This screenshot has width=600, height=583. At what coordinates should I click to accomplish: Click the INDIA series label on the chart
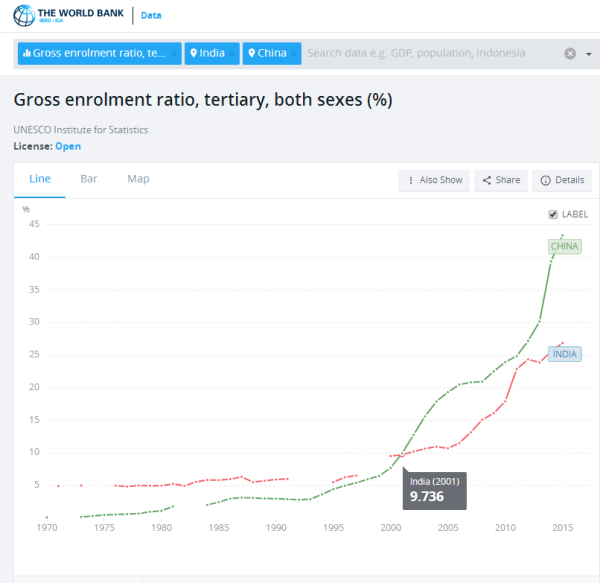pyautogui.click(x=566, y=354)
